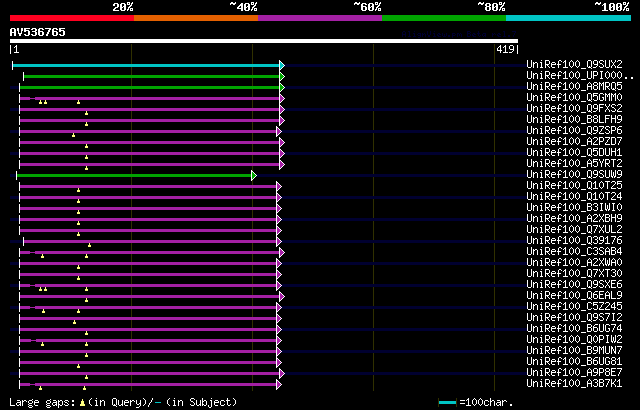Image resolution: width=640 pixels, height=410 pixels.
Task: Select hit label UniRef100_B6UG74
Action: (574, 329)
